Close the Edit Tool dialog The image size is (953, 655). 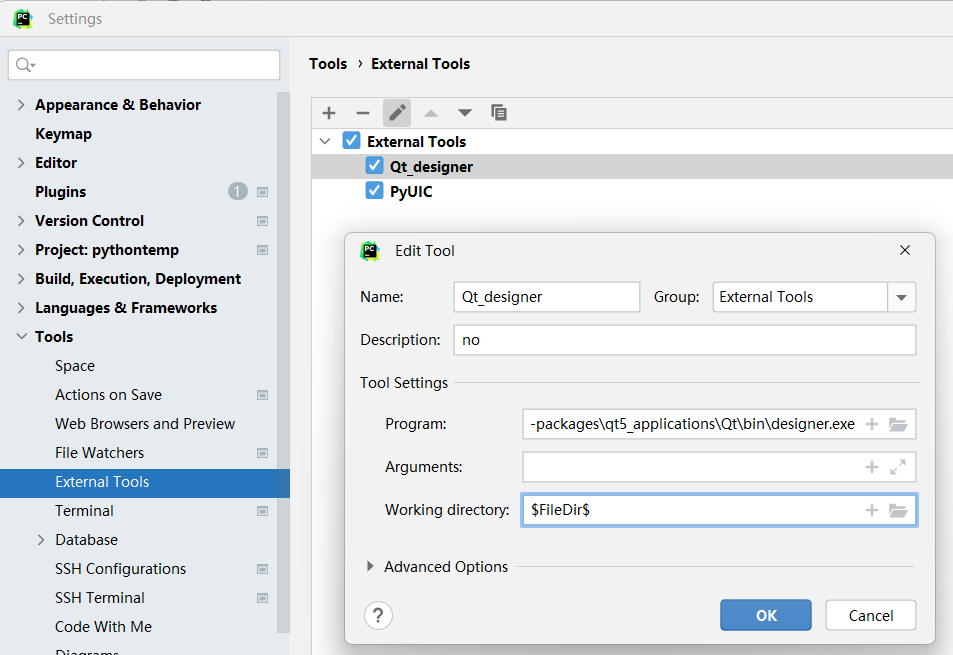pos(904,250)
